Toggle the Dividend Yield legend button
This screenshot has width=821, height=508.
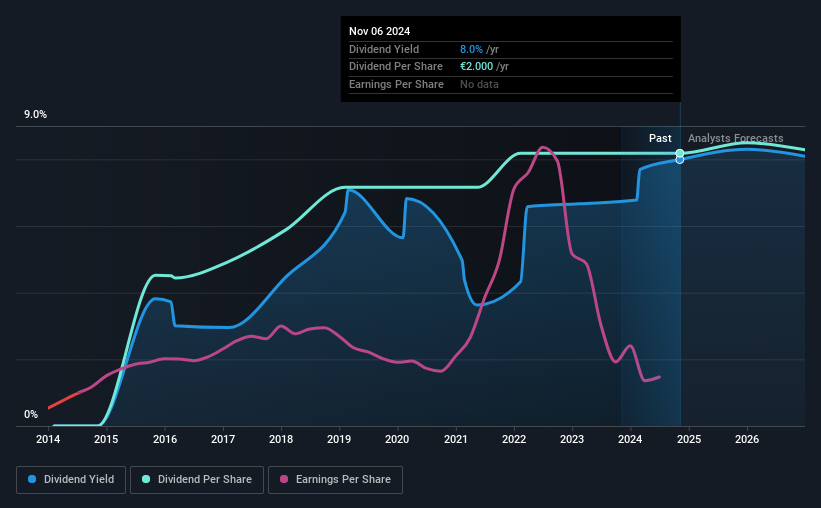point(71,480)
